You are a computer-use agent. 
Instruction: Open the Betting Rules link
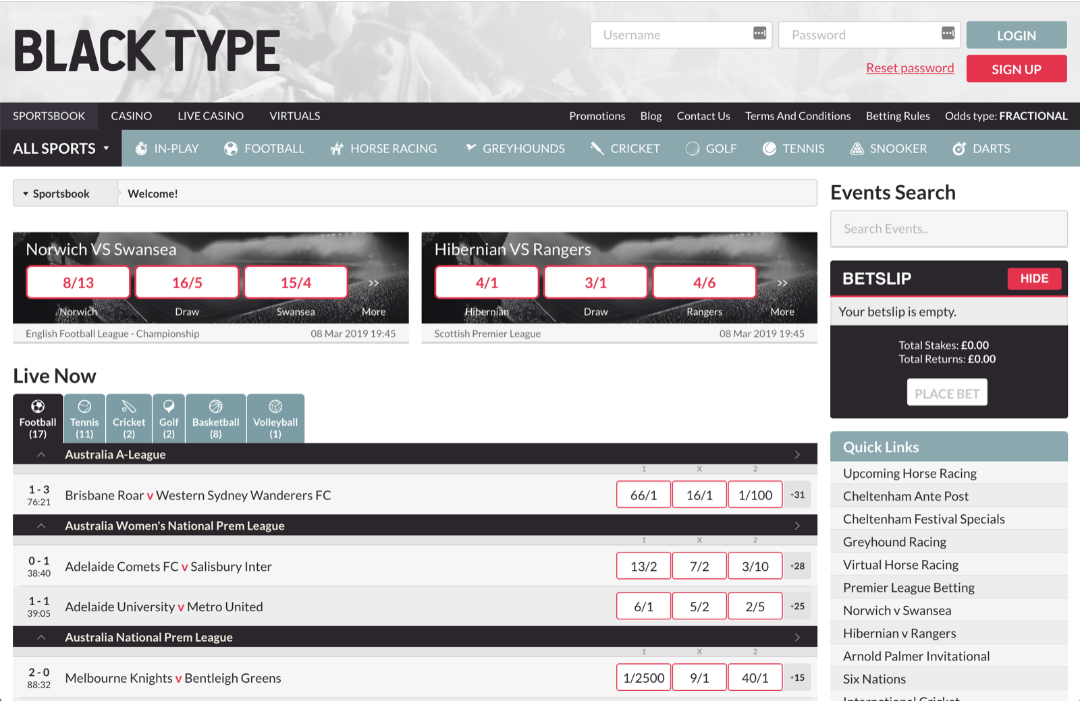897,116
